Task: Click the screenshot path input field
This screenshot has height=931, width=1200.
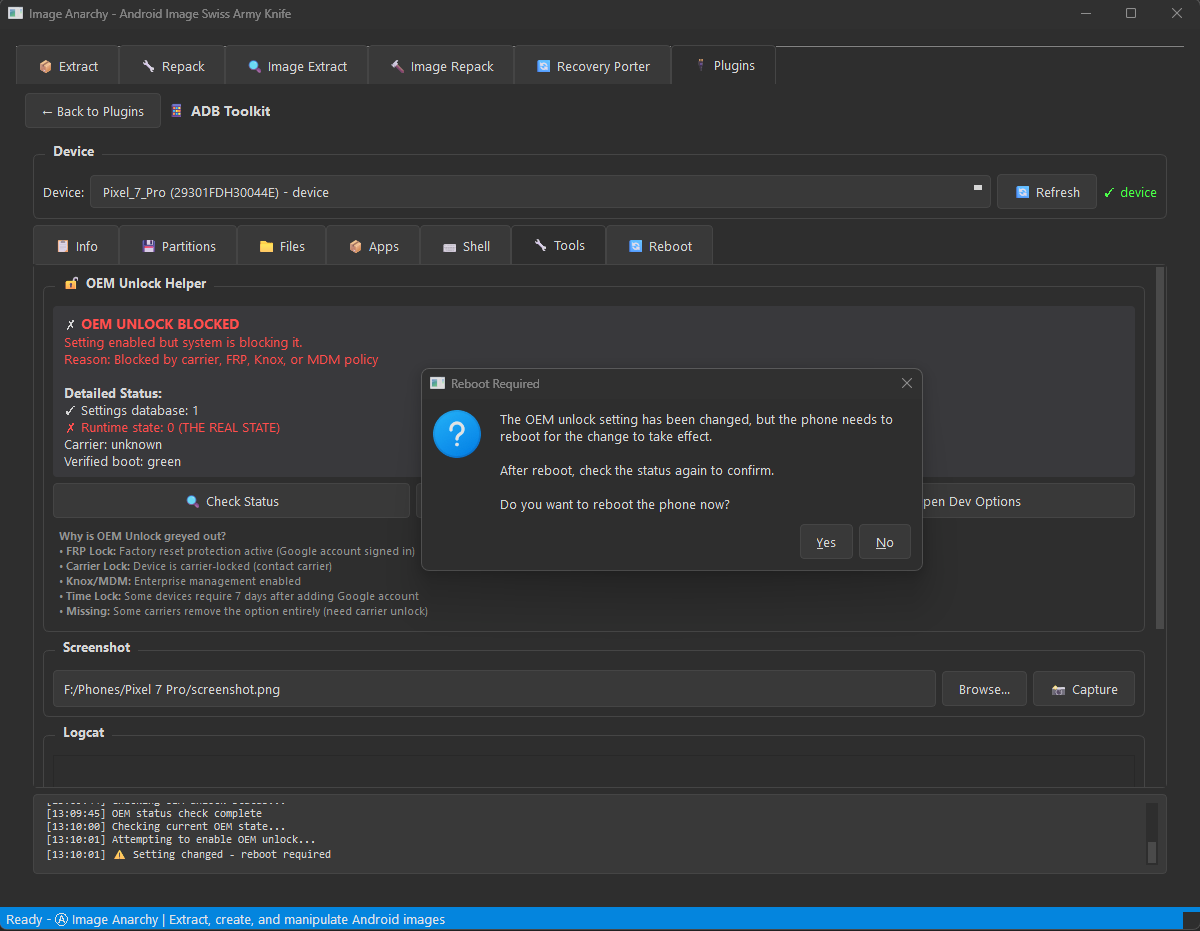Action: click(490, 689)
